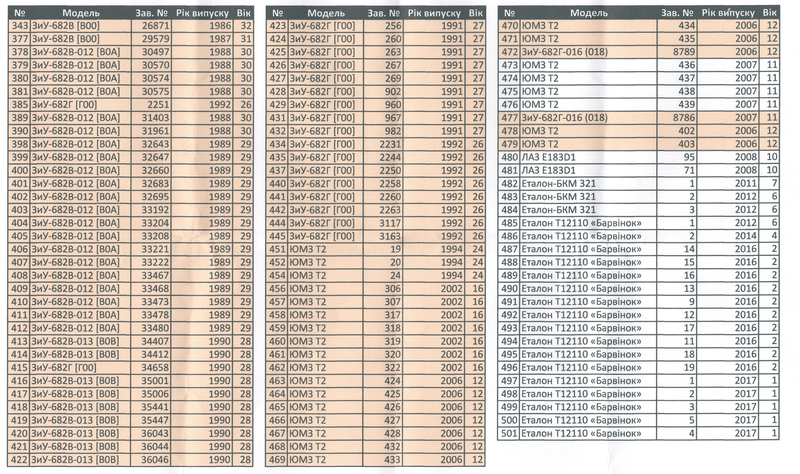Click the cell with serial number 26871
800x474 pixels.
pyautogui.click(x=152, y=26)
